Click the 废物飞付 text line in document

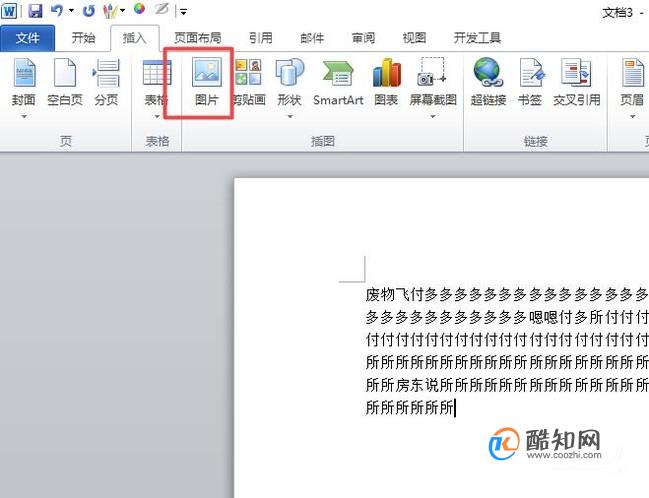pyautogui.click(x=507, y=295)
